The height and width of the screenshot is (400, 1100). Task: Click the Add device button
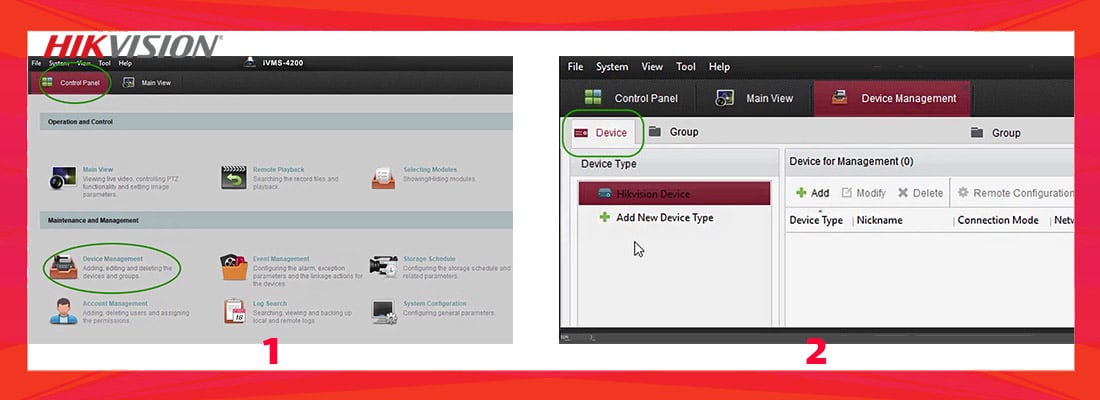pos(812,193)
